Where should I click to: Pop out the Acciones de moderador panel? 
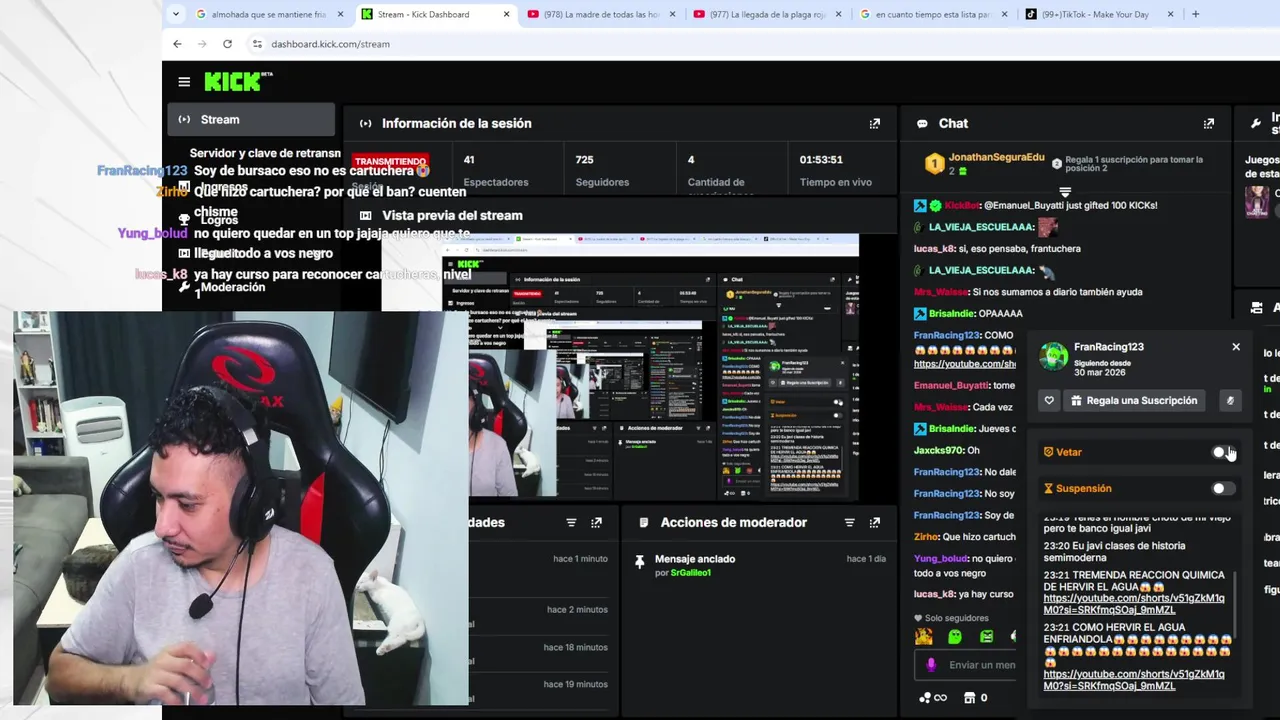click(x=875, y=522)
